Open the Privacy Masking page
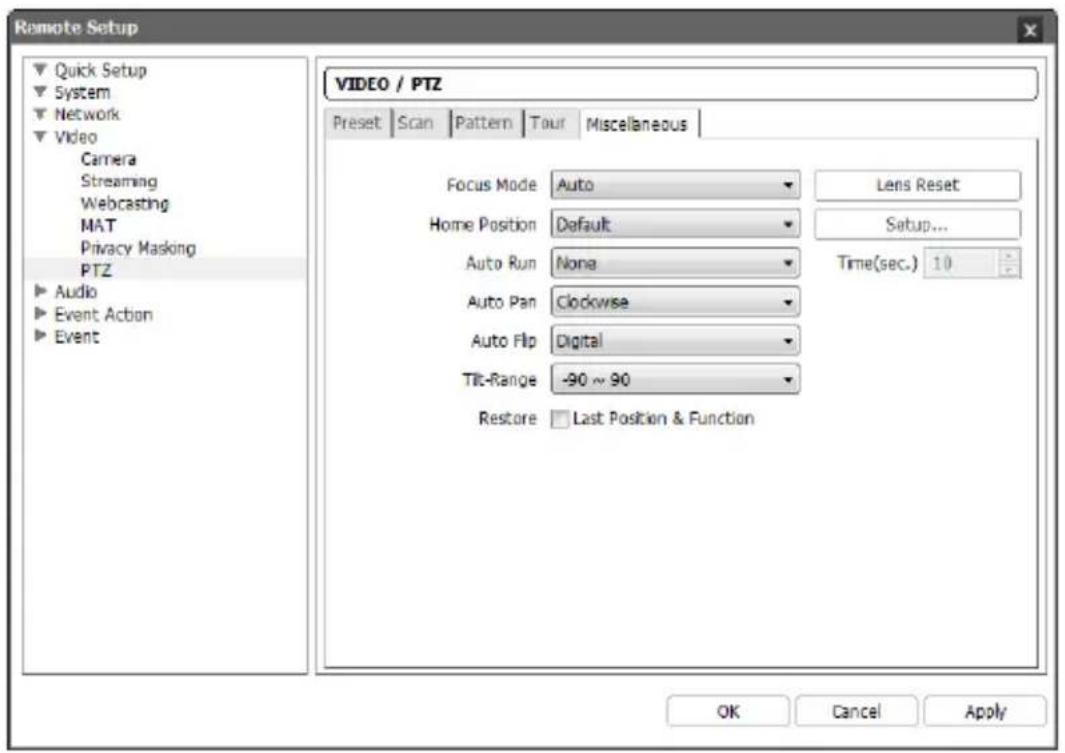 tap(138, 248)
